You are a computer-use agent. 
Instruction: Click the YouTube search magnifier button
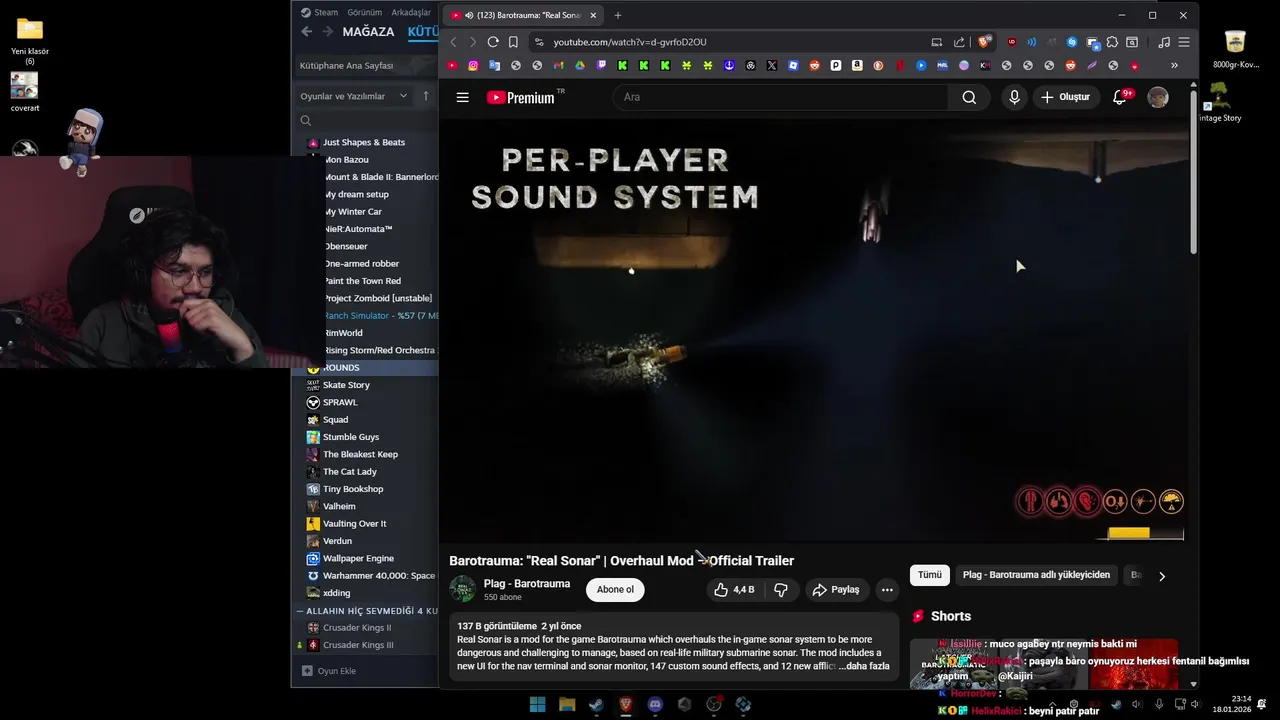969,97
